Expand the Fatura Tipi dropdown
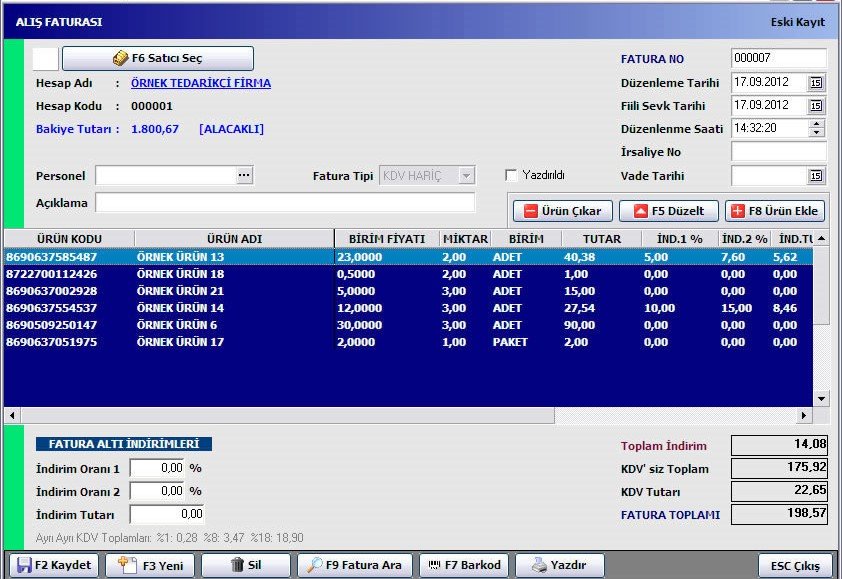Image resolution: width=842 pixels, height=579 pixels. [x=466, y=176]
